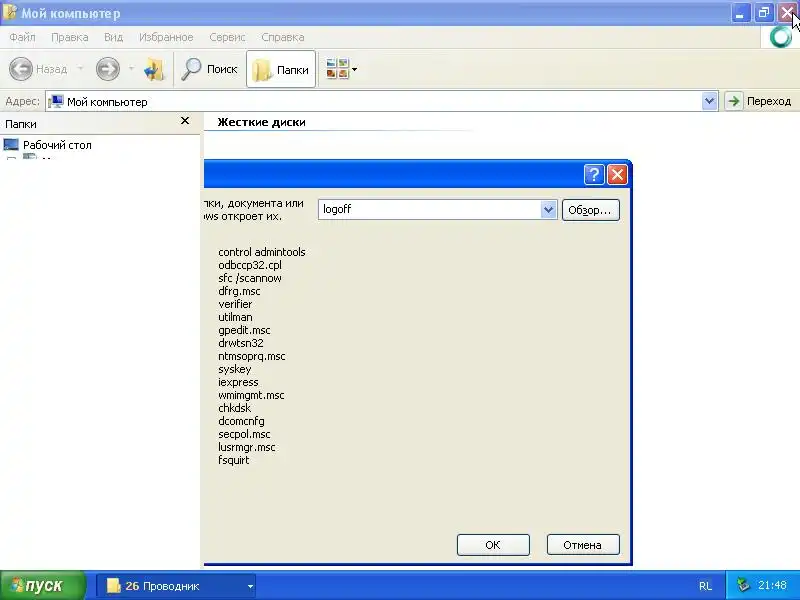Select 'wmimgmt.msc' in the list
This screenshot has height=600, width=800.
(x=251, y=395)
